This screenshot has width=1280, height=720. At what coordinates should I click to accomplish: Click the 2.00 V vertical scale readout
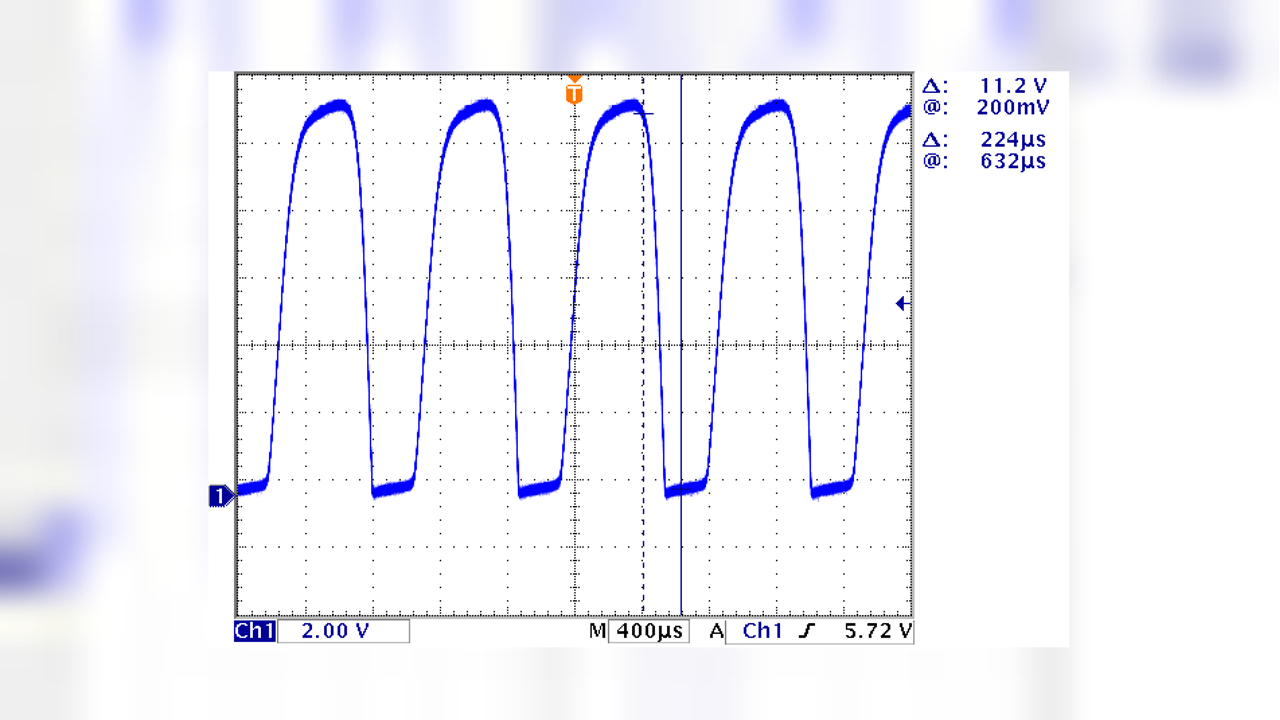tap(335, 631)
